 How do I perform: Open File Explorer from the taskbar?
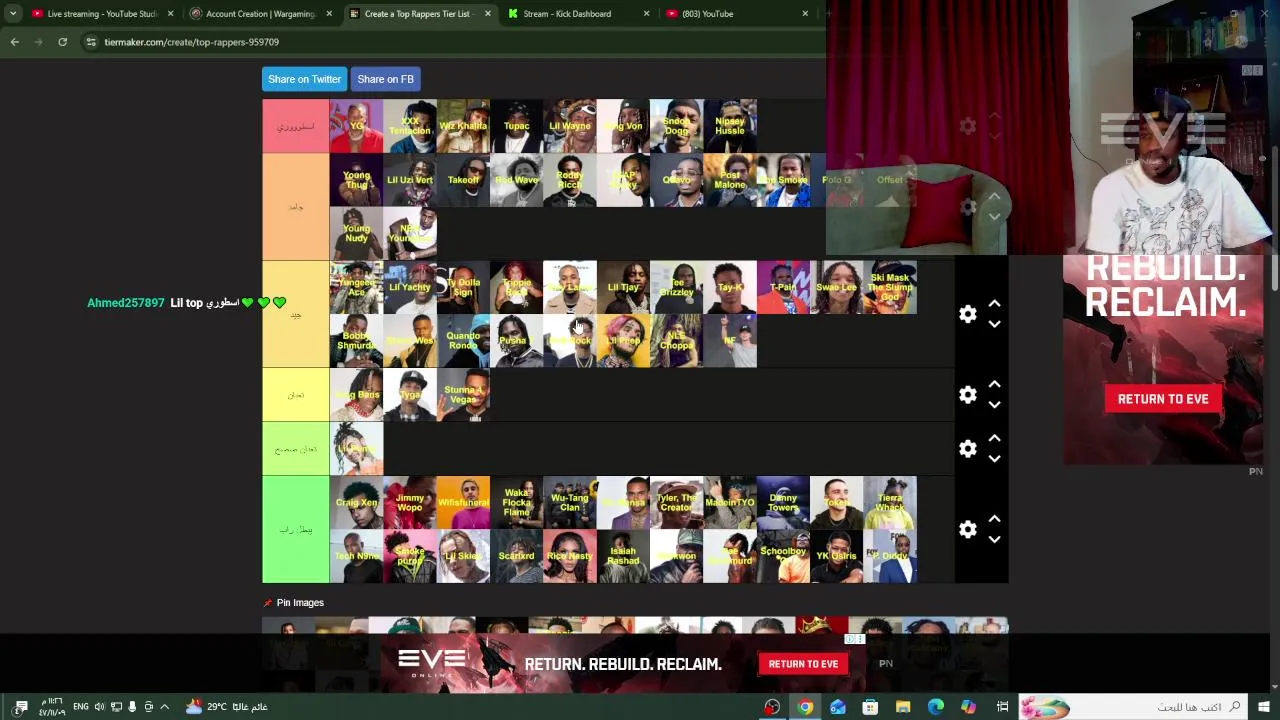click(x=903, y=707)
